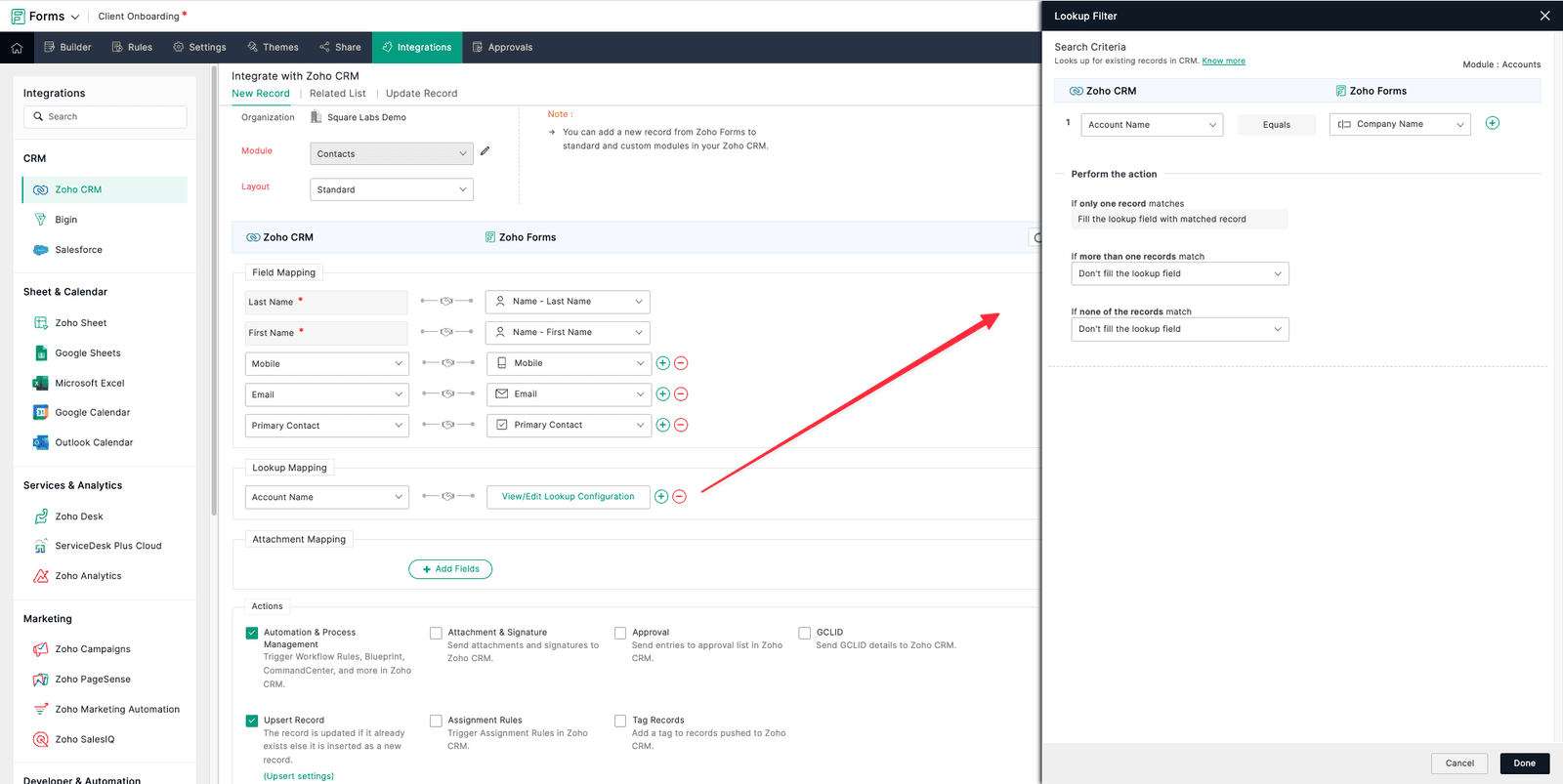The image size is (1563, 784).
Task: Remove the Mobile field mapping row
Action: [x=681, y=363]
